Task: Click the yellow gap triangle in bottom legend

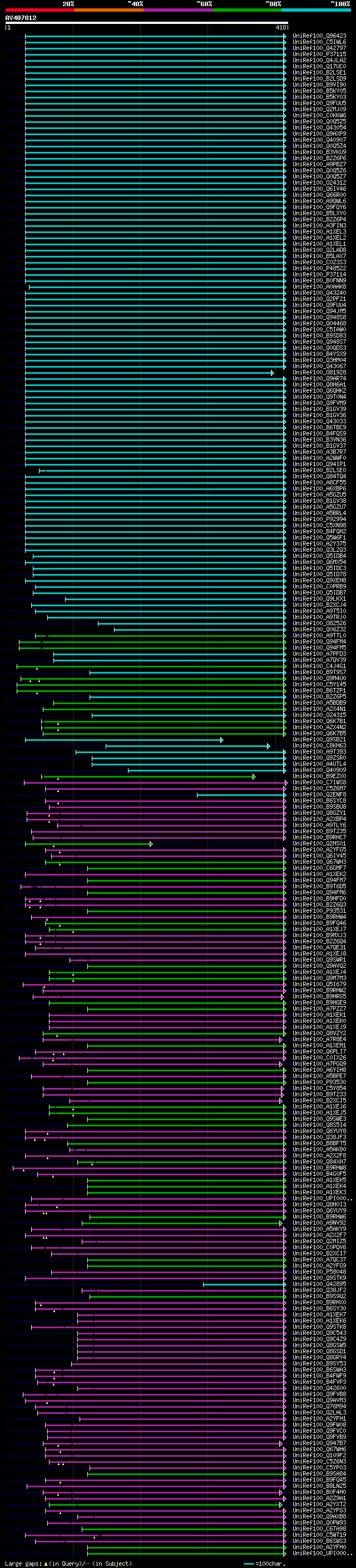Action: tap(46, 1564)
